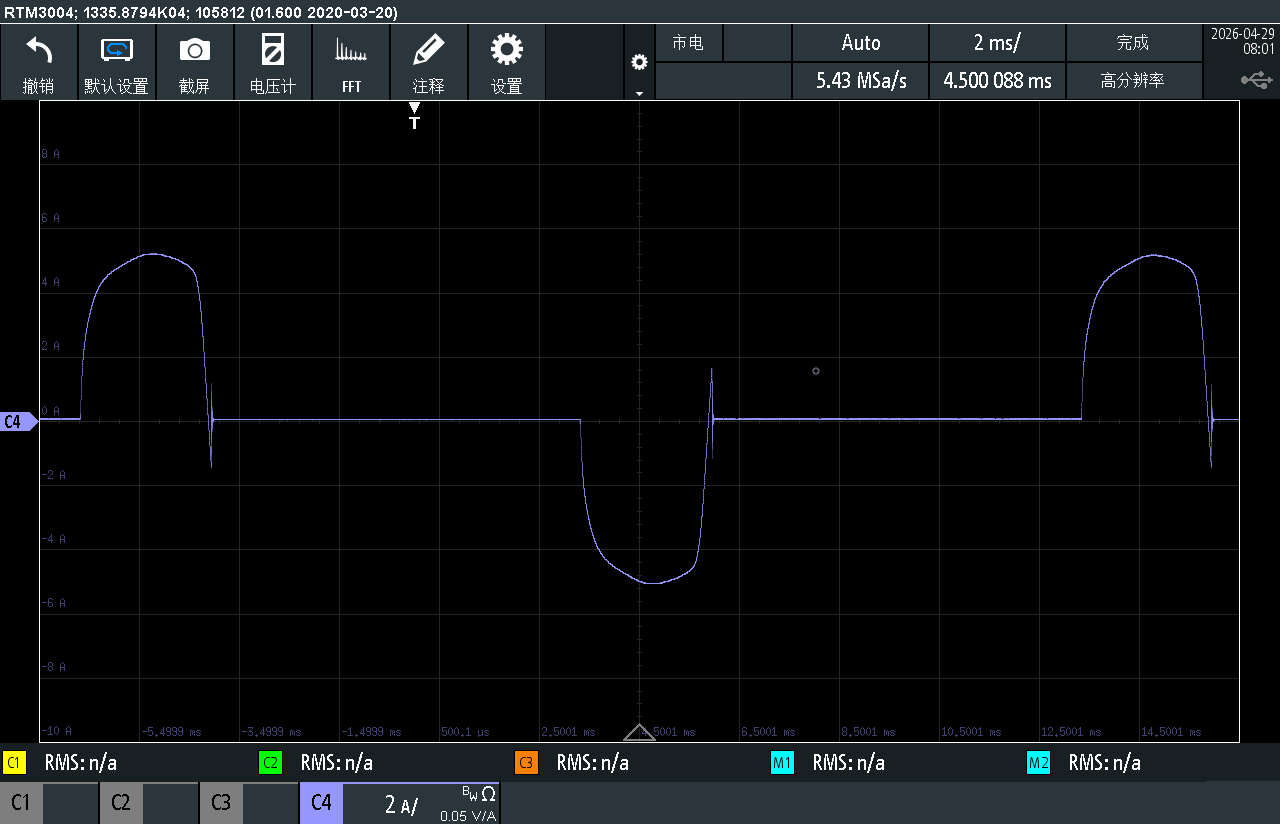Open the 市电 trigger source menu
The width and height of the screenshot is (1280, 824).
(688, 43)
